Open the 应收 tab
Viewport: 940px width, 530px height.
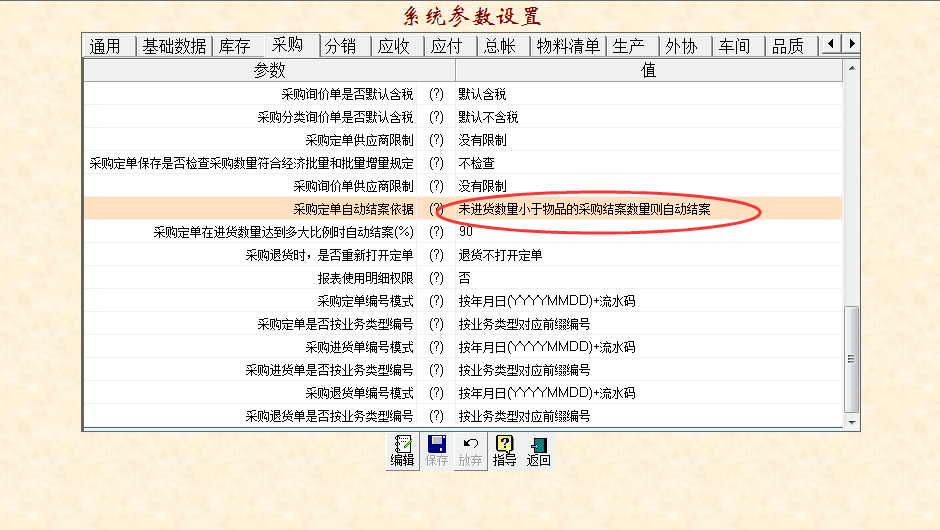click(397, 46)
